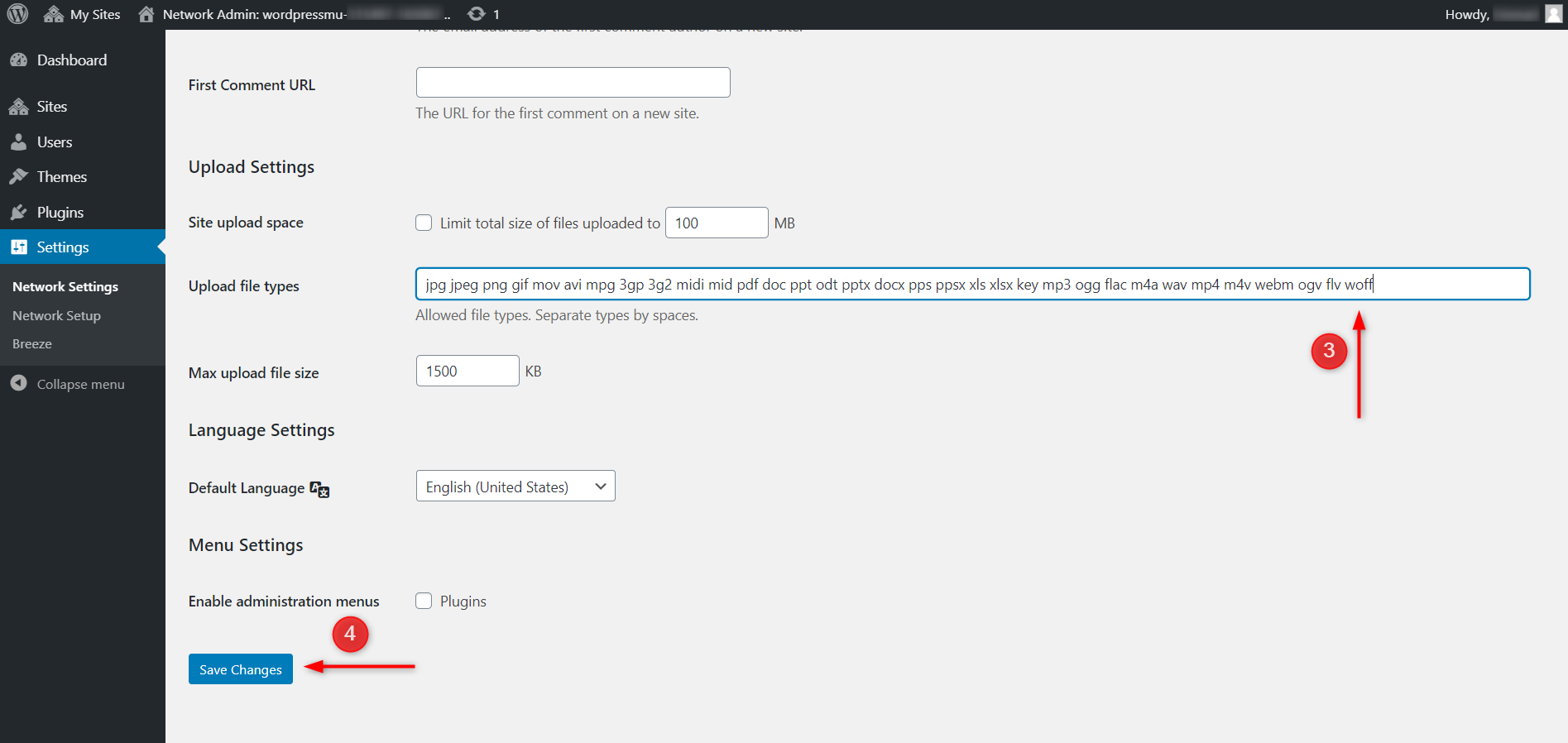
Task: Open the Network Setup submenu item
Action: point(56,316)
